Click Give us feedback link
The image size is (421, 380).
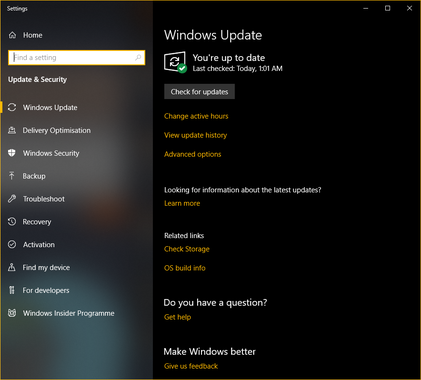click(x=191, y=366)
